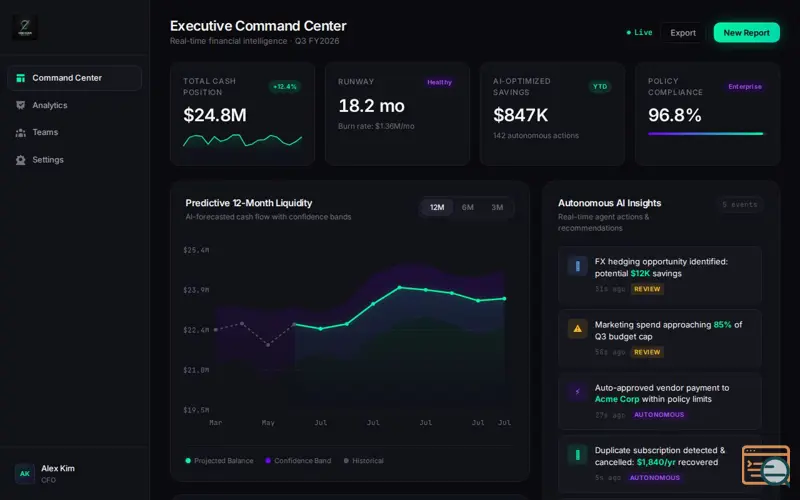Click the auto-approved payment lightning icon
The height and width of the screenshot is (500, 800).
(578, 392)
